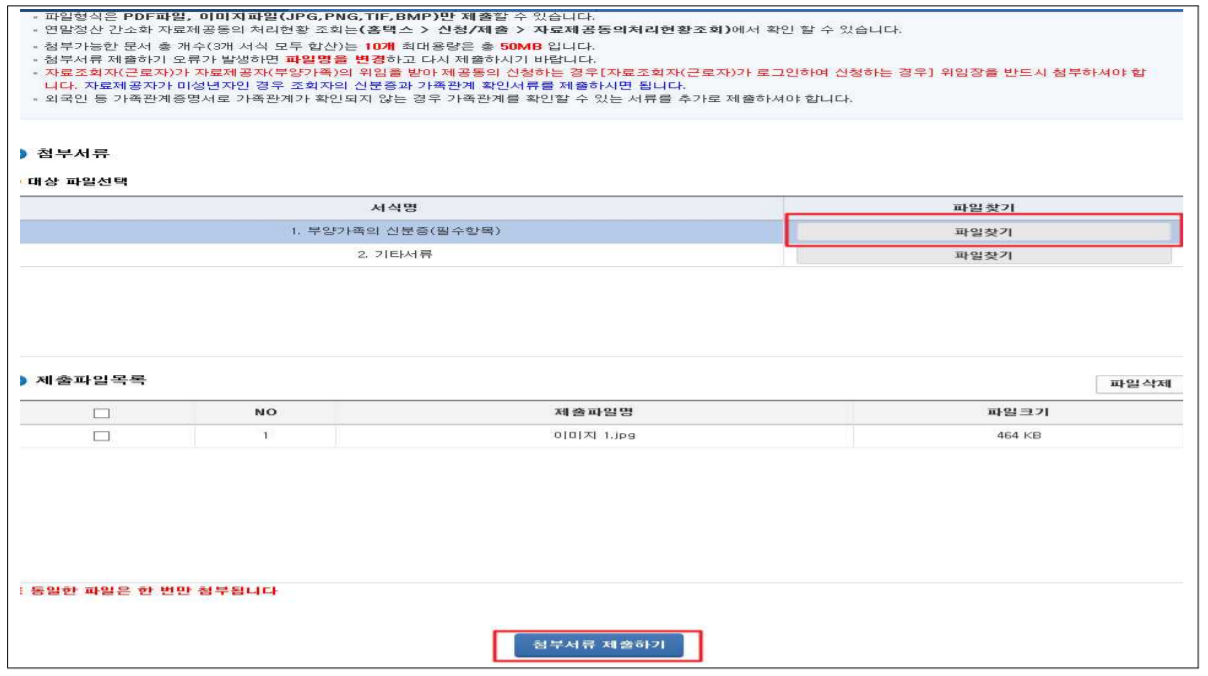Screen dimensions: 1208x676
Task: Click the 파일크기 column header
Action: tap(1018, 412)
